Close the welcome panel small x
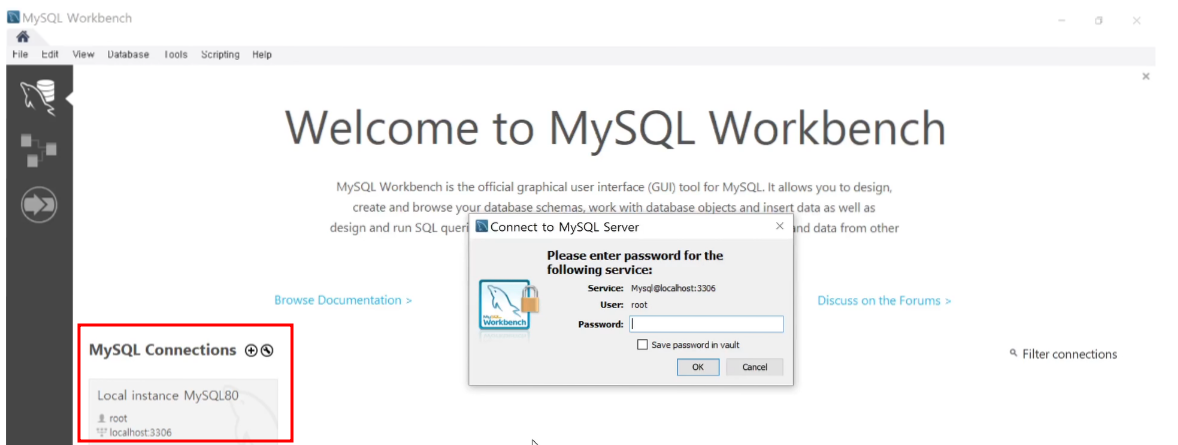 tap(1146, 76)
